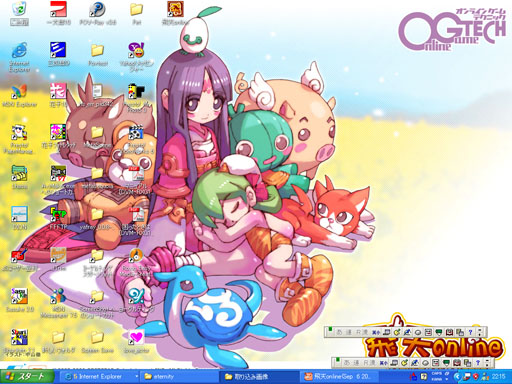Open the マニュアル PDF document icon
Viewport: 512px width, 384px height.
(x=136, y=180)
